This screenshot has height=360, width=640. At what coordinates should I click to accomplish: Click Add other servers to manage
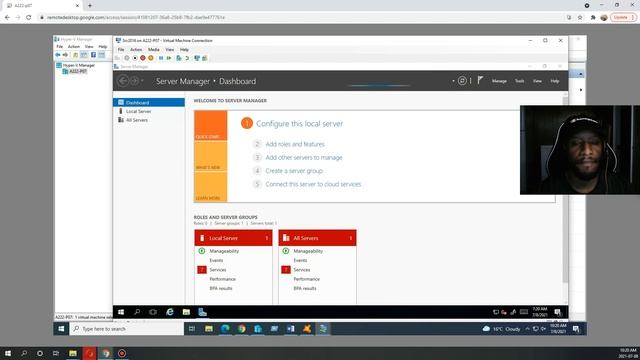coord(304,158)
